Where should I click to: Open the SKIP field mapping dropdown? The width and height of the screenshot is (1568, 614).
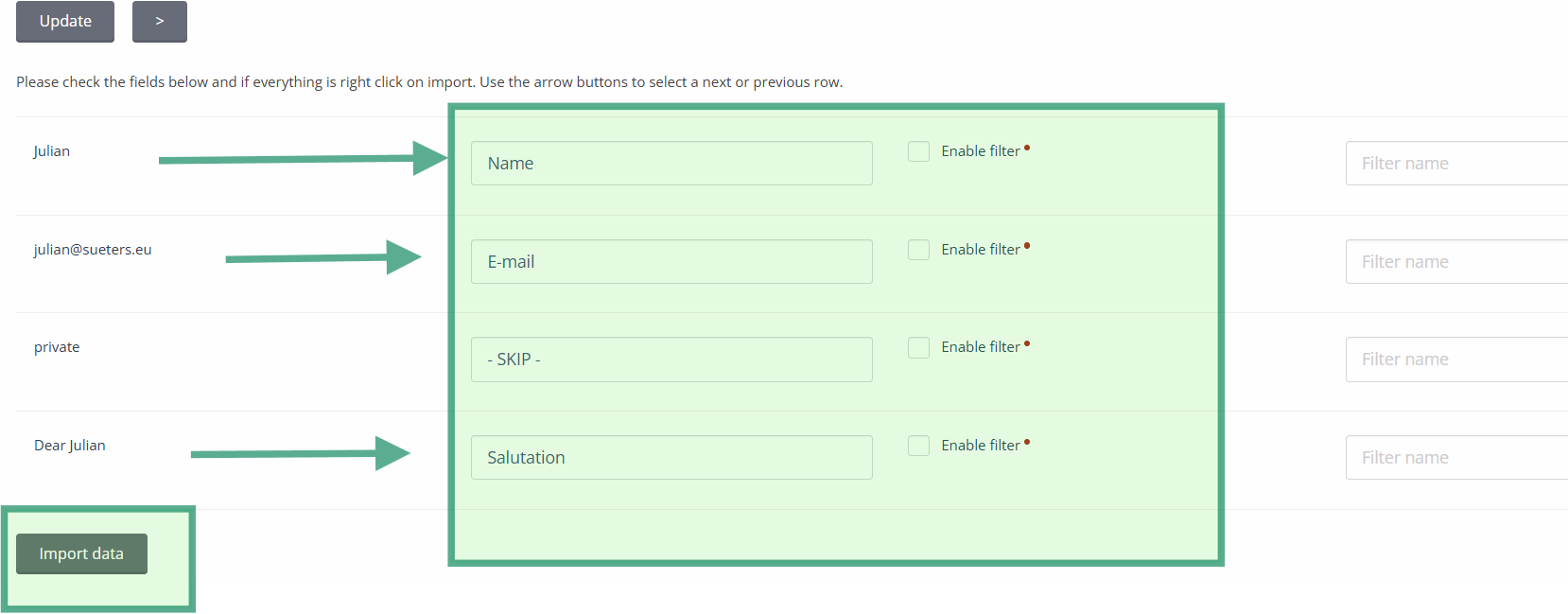tap(671, 360)
